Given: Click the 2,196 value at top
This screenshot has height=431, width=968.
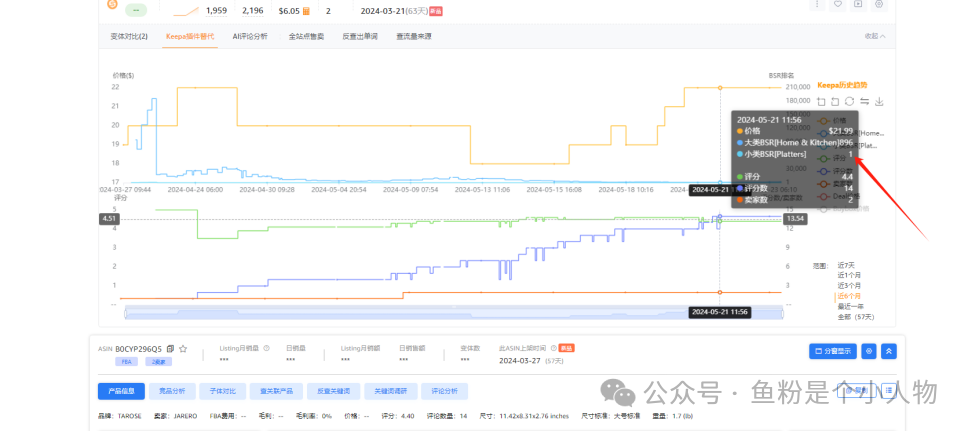Looking at the screenshot, I should click(x=252, y=10).
